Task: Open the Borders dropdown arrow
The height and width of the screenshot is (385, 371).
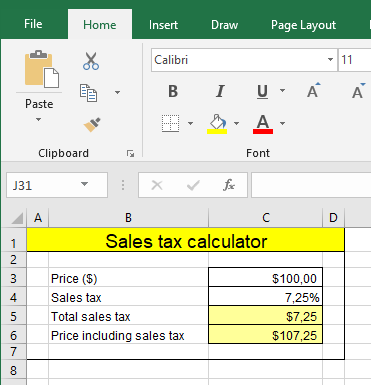Action: pos(190,123)
